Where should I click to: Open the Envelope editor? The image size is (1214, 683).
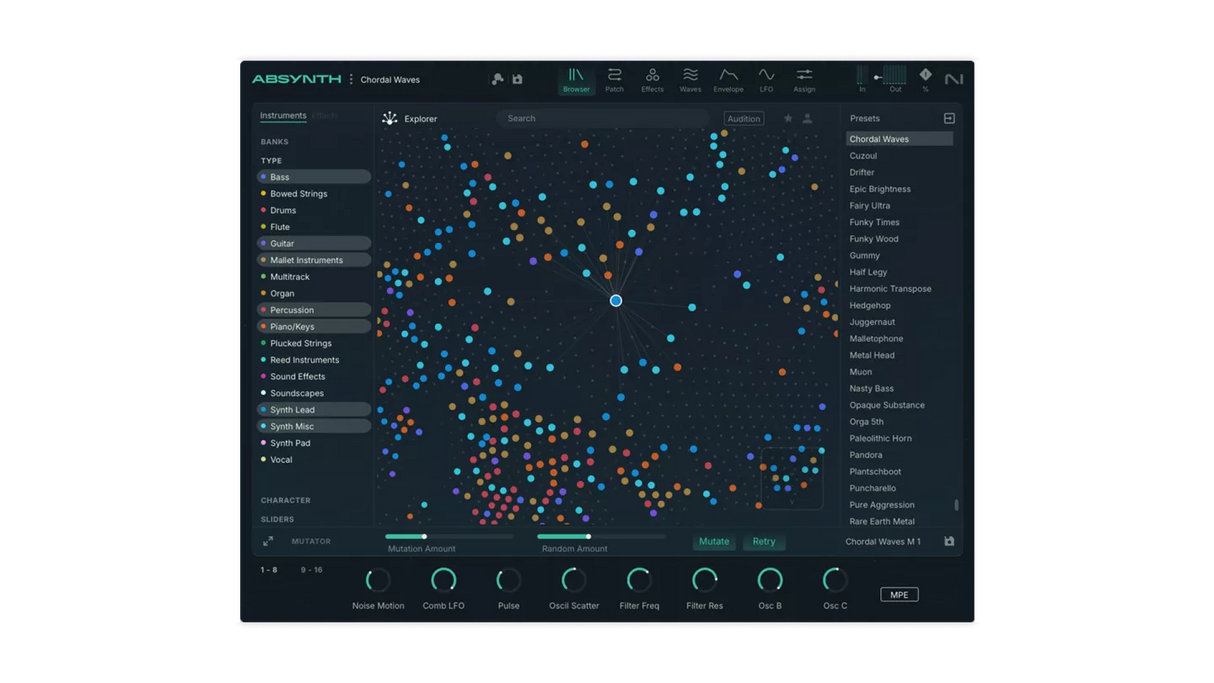(x=728, y=79)
